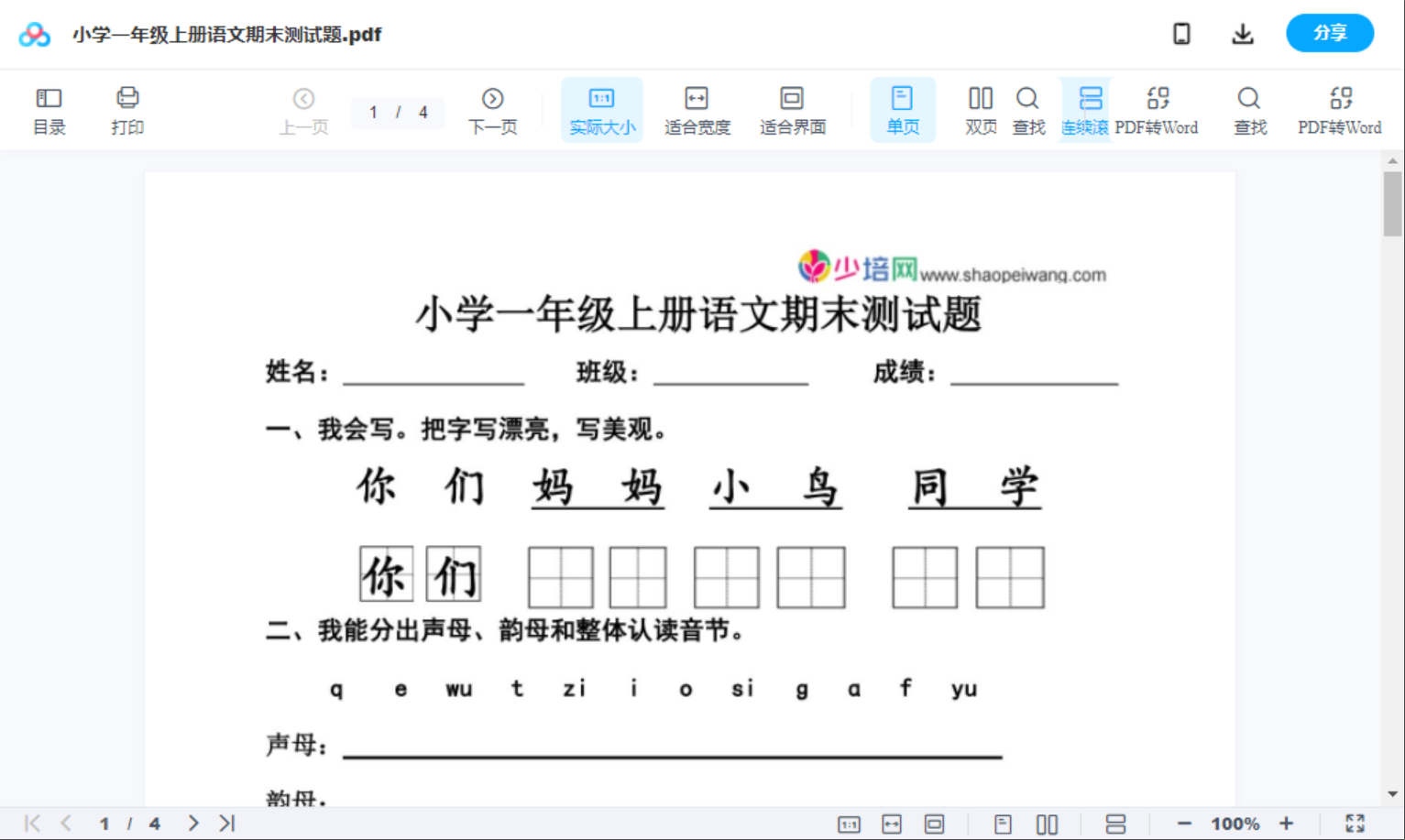The image size is (1405, 840).
Task: Switch to 适合宽度 fit-width view
Action: (x=697, y=109)
